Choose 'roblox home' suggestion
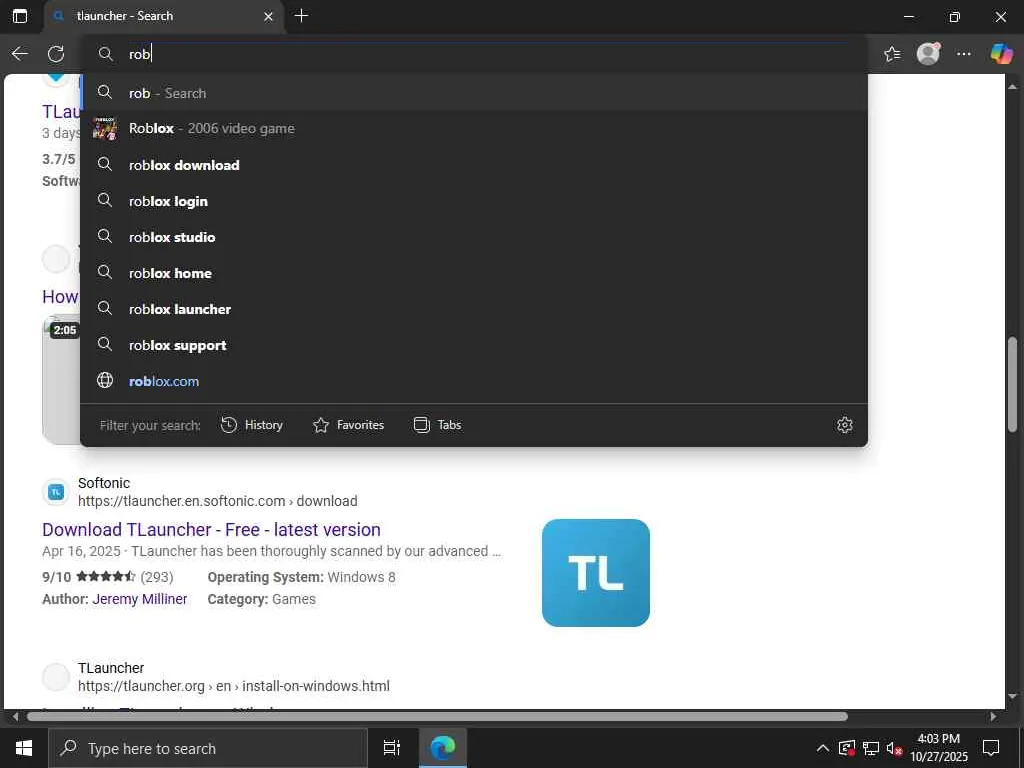 474,273
